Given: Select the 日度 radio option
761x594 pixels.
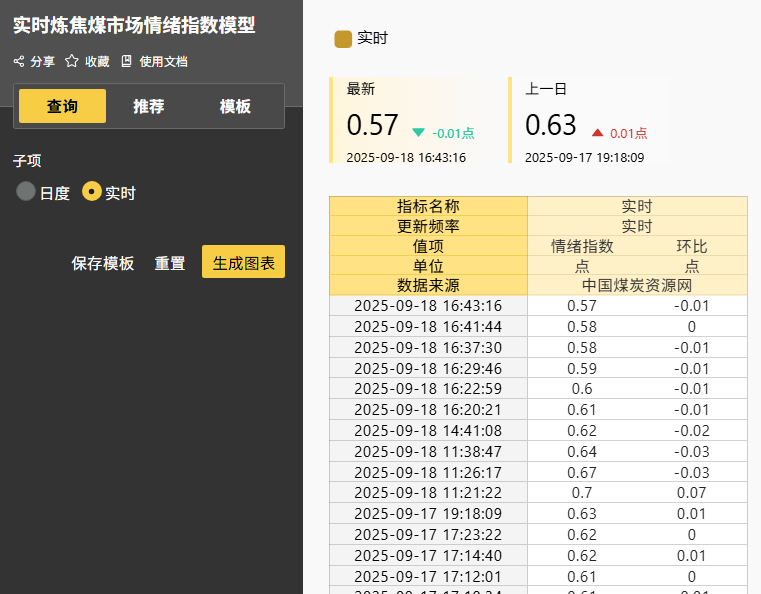Looking at the screenshot, I should tap(26, 192).
